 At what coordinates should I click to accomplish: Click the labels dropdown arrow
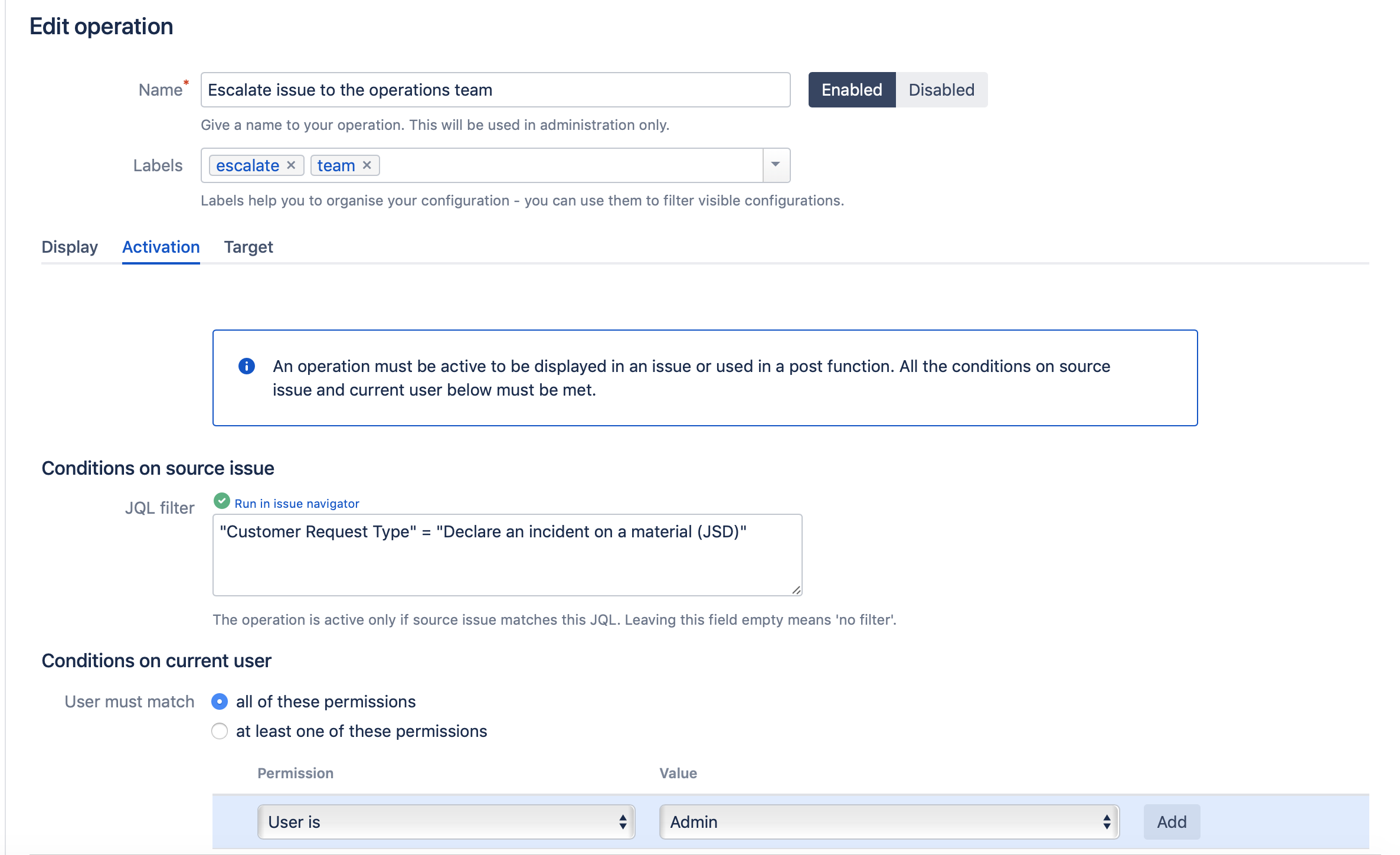778,164
